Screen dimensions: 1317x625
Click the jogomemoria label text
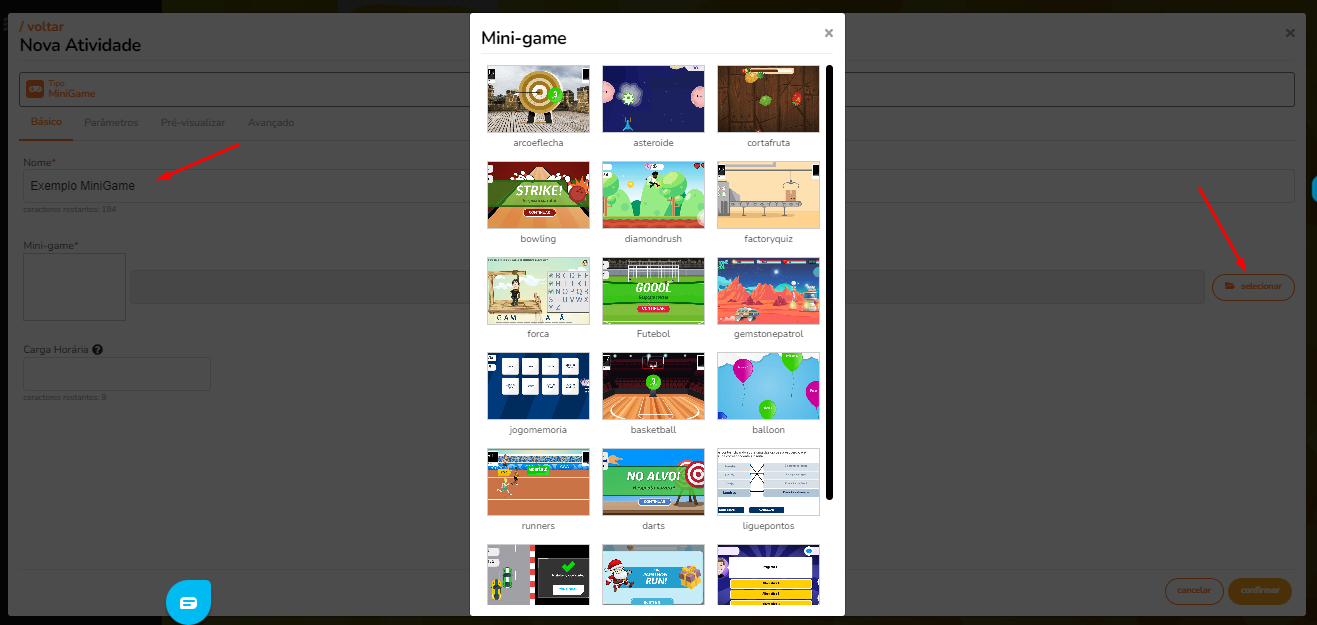[x=538, y=430]
